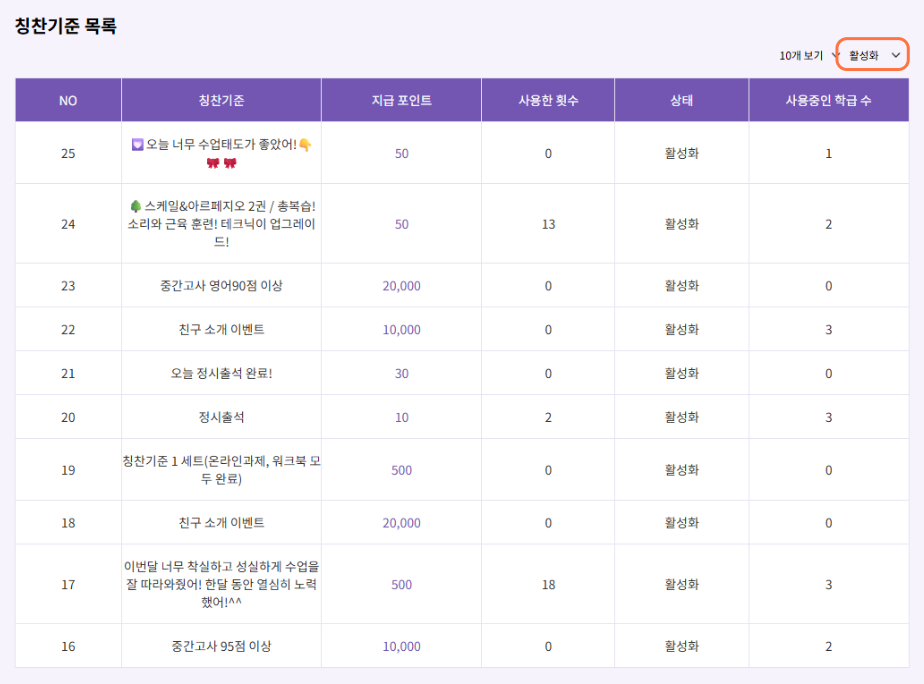Click row number 16
Image resolution: width=924 pixels, height=684 pixels.
click(68, 646)
